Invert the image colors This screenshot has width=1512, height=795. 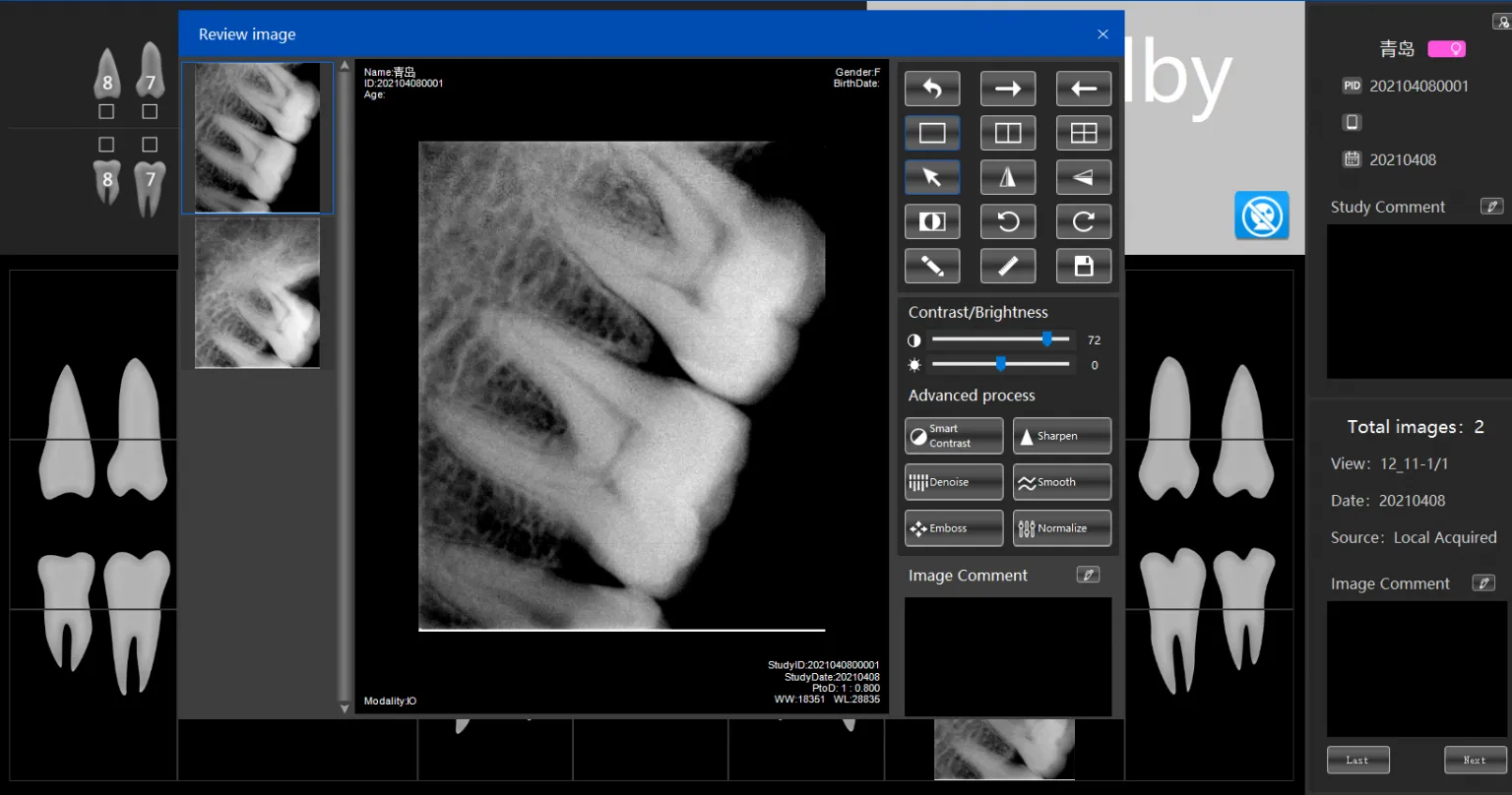pyautogui.click(x=931, y=221)
